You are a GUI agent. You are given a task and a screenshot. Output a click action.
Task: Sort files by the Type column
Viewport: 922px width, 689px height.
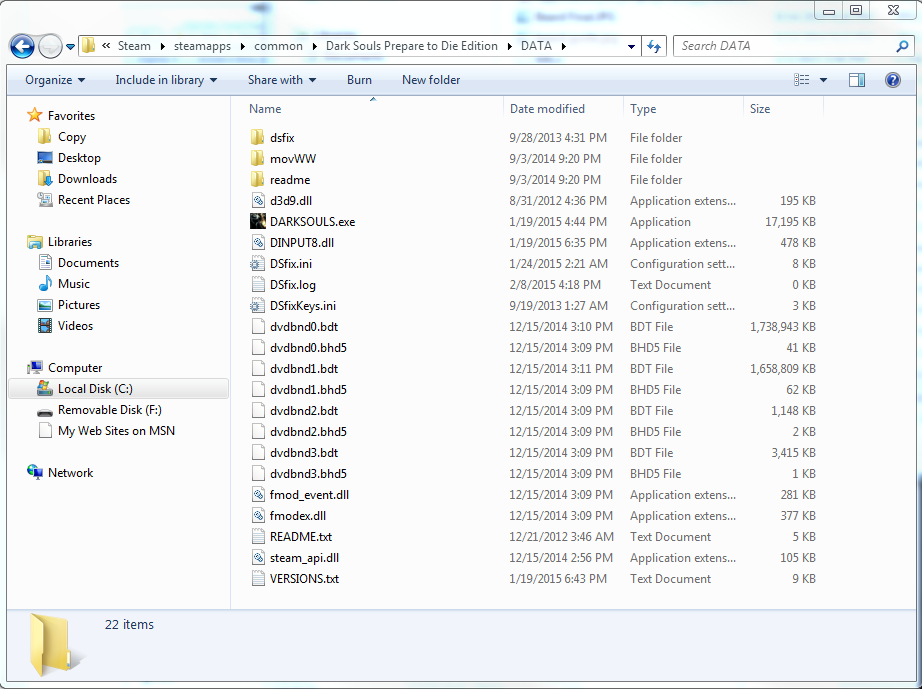coord(683,109)
